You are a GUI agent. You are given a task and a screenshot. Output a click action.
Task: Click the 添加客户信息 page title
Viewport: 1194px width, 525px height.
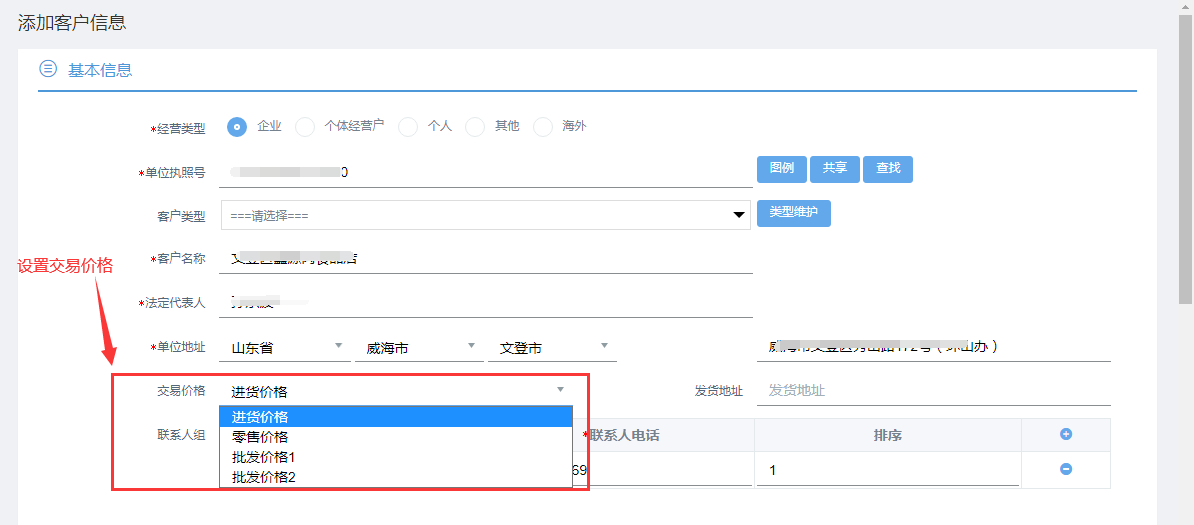(72, 22)
